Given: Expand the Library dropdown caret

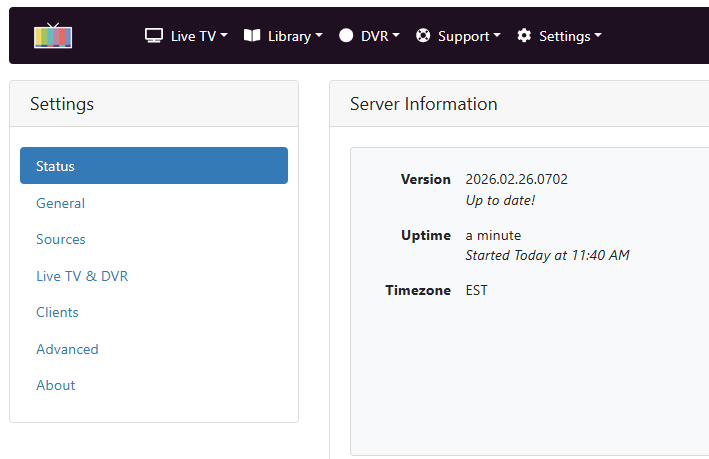Looking at the screenshot, I should click(x=319, y=36).
